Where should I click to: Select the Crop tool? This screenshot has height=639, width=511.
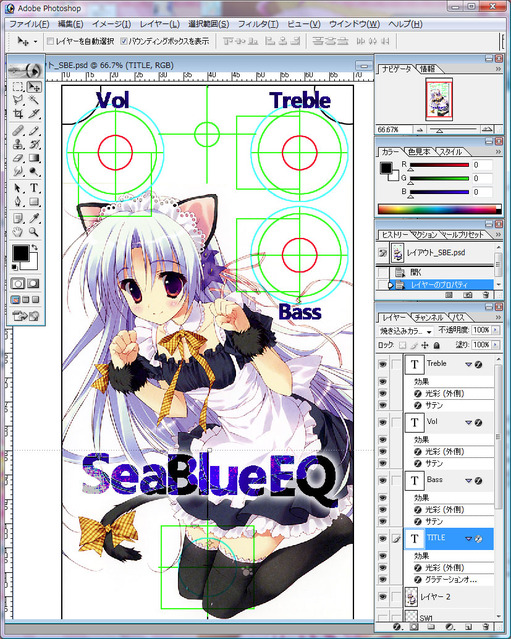pyautogui.click(x=18, y=114)
